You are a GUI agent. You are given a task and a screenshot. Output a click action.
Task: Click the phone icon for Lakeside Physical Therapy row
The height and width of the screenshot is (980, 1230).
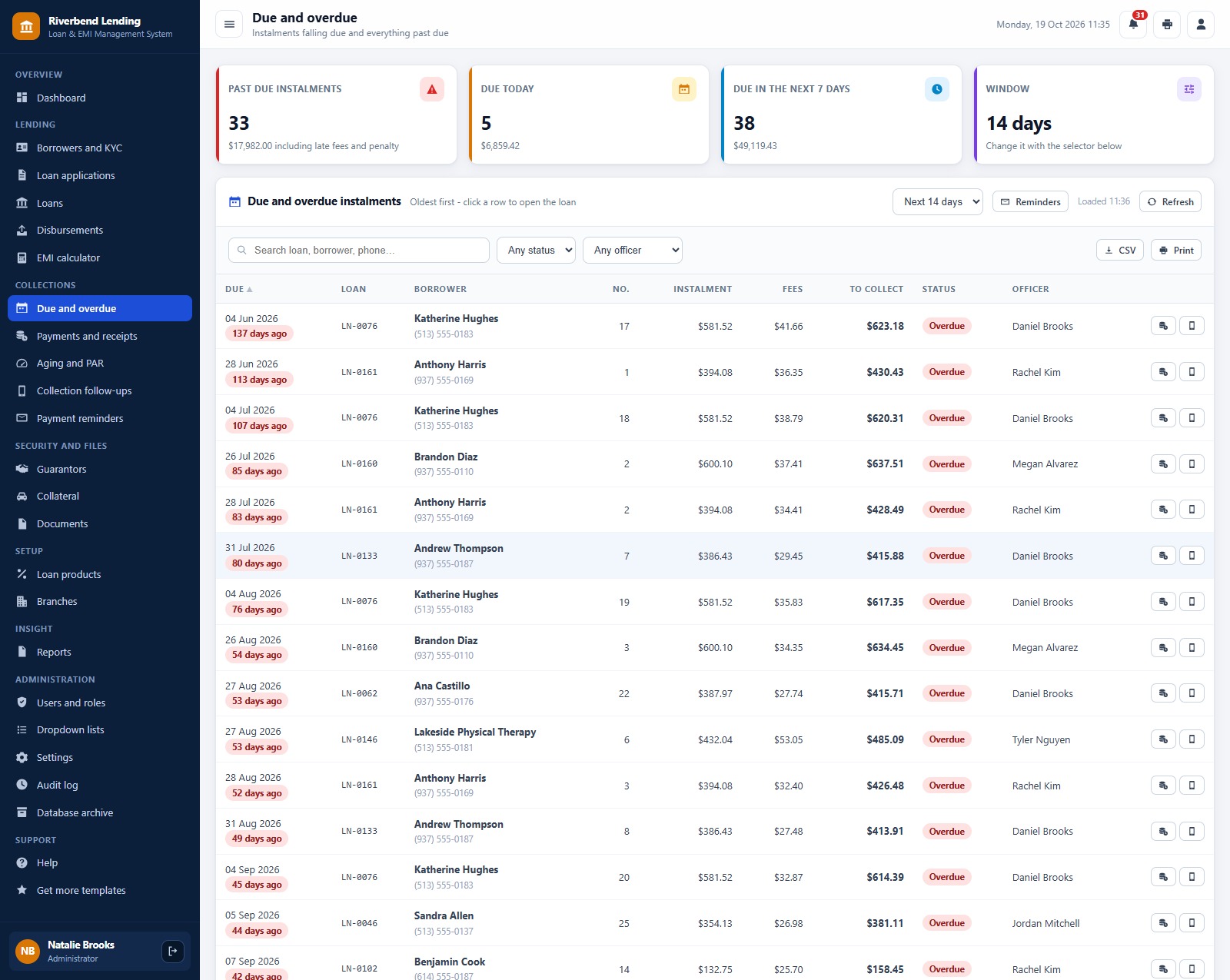coord(1192,739)
